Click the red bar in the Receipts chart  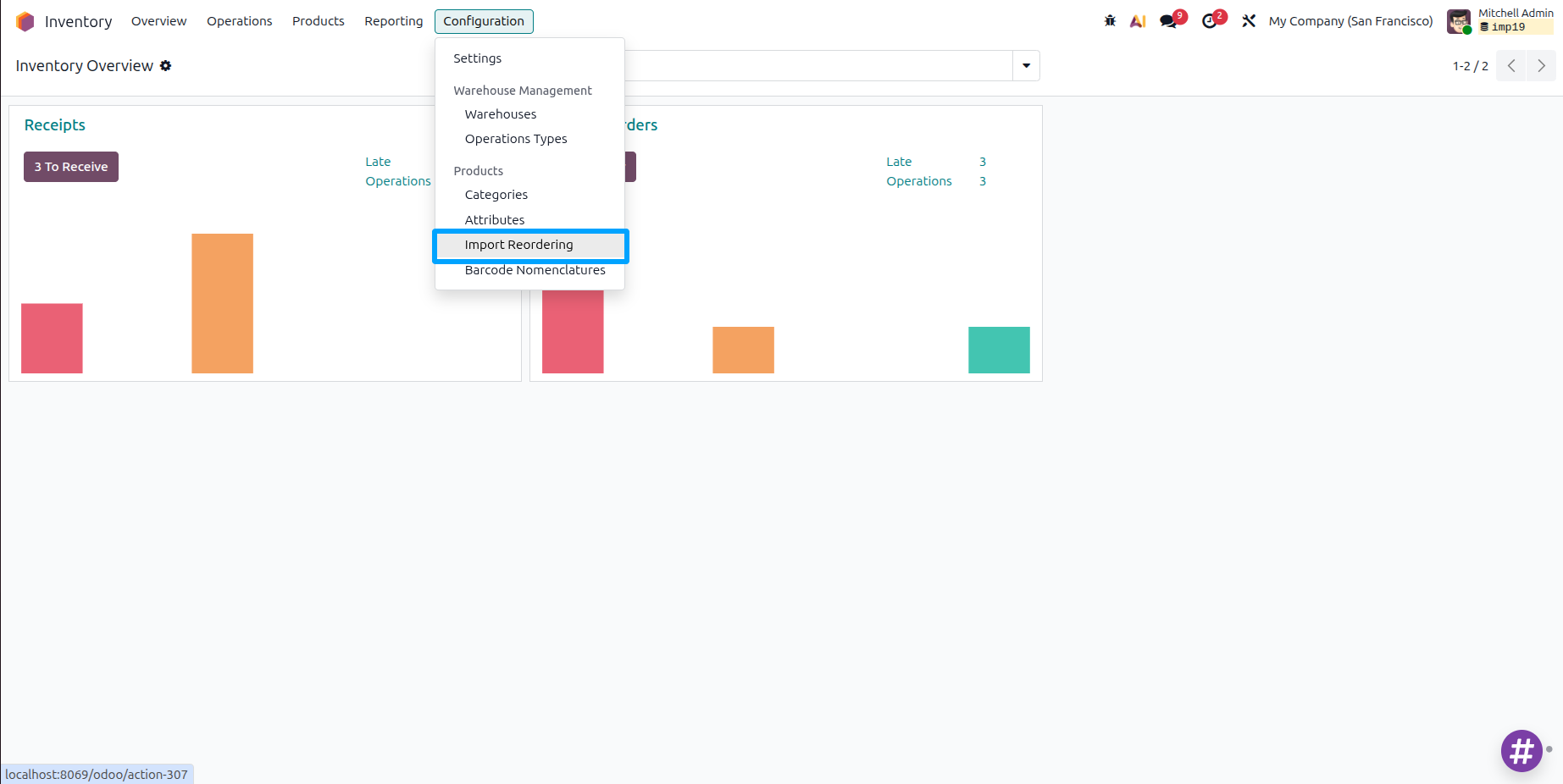(52, 338)
